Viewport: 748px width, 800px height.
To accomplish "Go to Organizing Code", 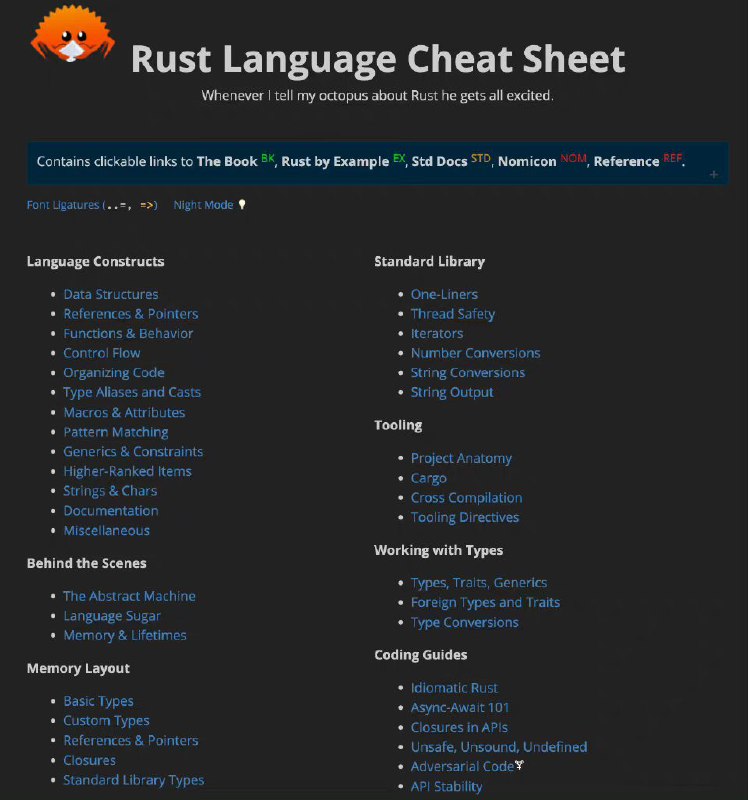I will pyautogui.click(x=114, y=373).
